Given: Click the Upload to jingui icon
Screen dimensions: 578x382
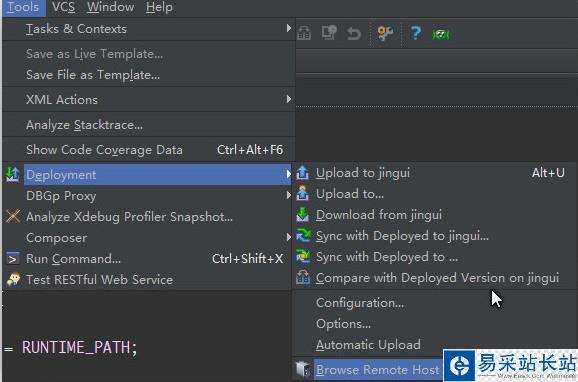Looking at the screenshot, I should coord(303,173).
